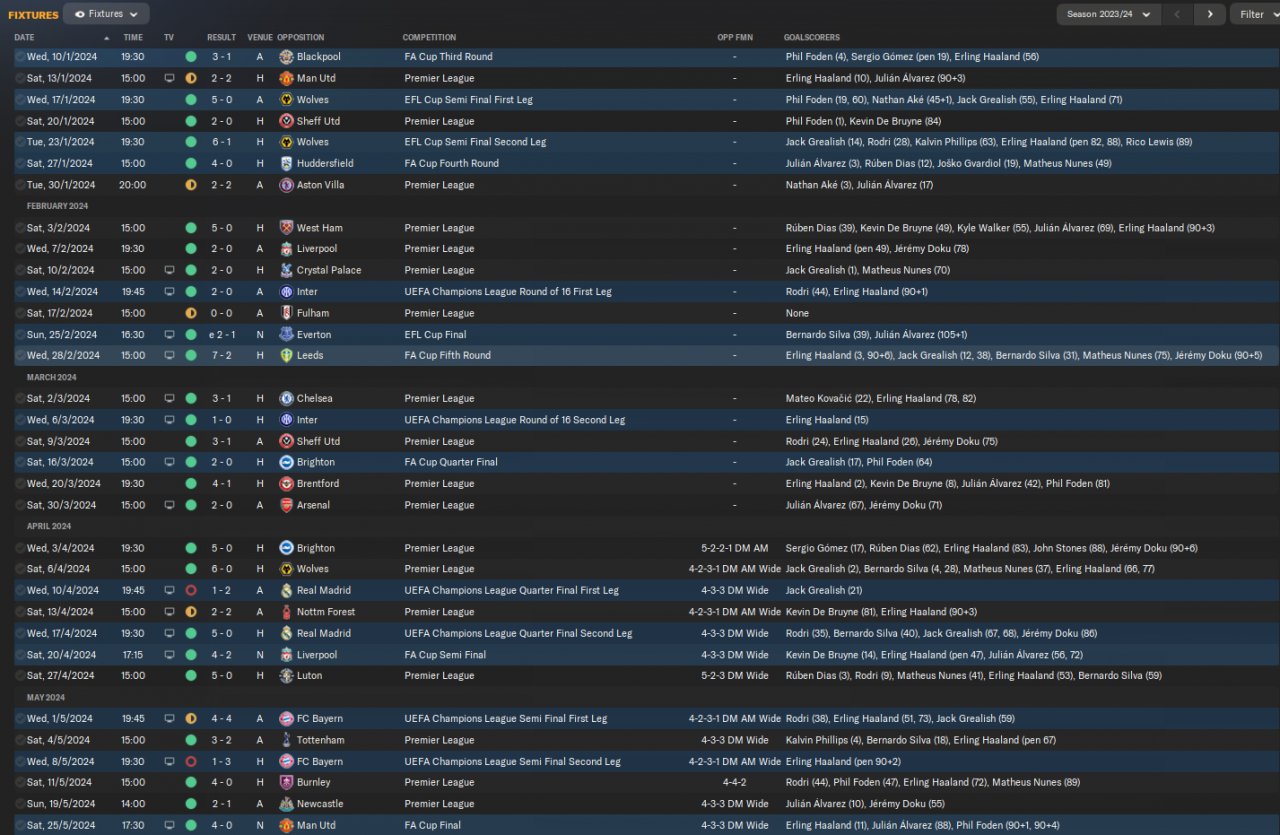1280x835 pixels.
Task: Go to the next season with right arrow
Action: pyautogui.click(x=1210, y=14)
